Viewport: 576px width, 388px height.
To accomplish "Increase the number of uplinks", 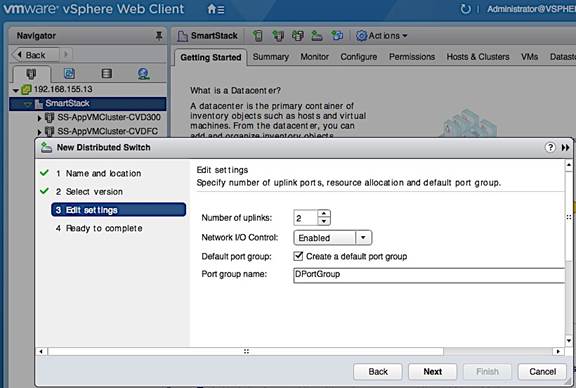I will click(x=324, y=214).
